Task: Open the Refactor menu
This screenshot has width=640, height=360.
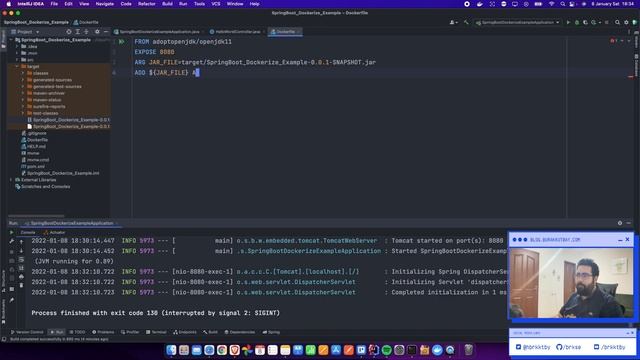Action: 147,4
